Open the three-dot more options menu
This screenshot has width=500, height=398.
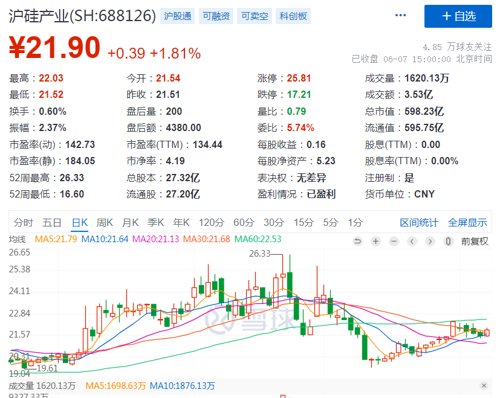(400, 15)
